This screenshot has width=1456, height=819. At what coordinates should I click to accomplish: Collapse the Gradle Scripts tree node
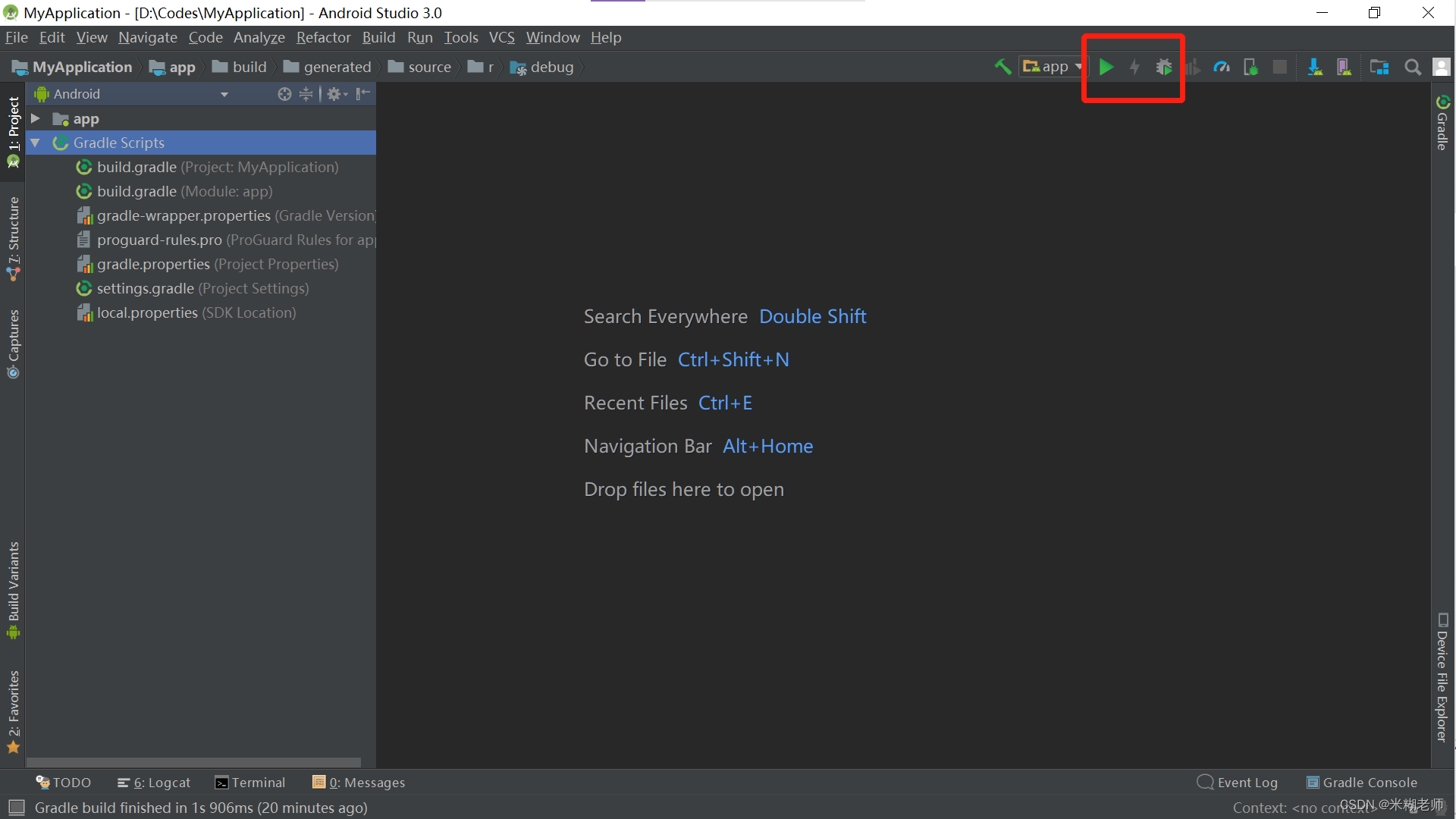point(36,143)
